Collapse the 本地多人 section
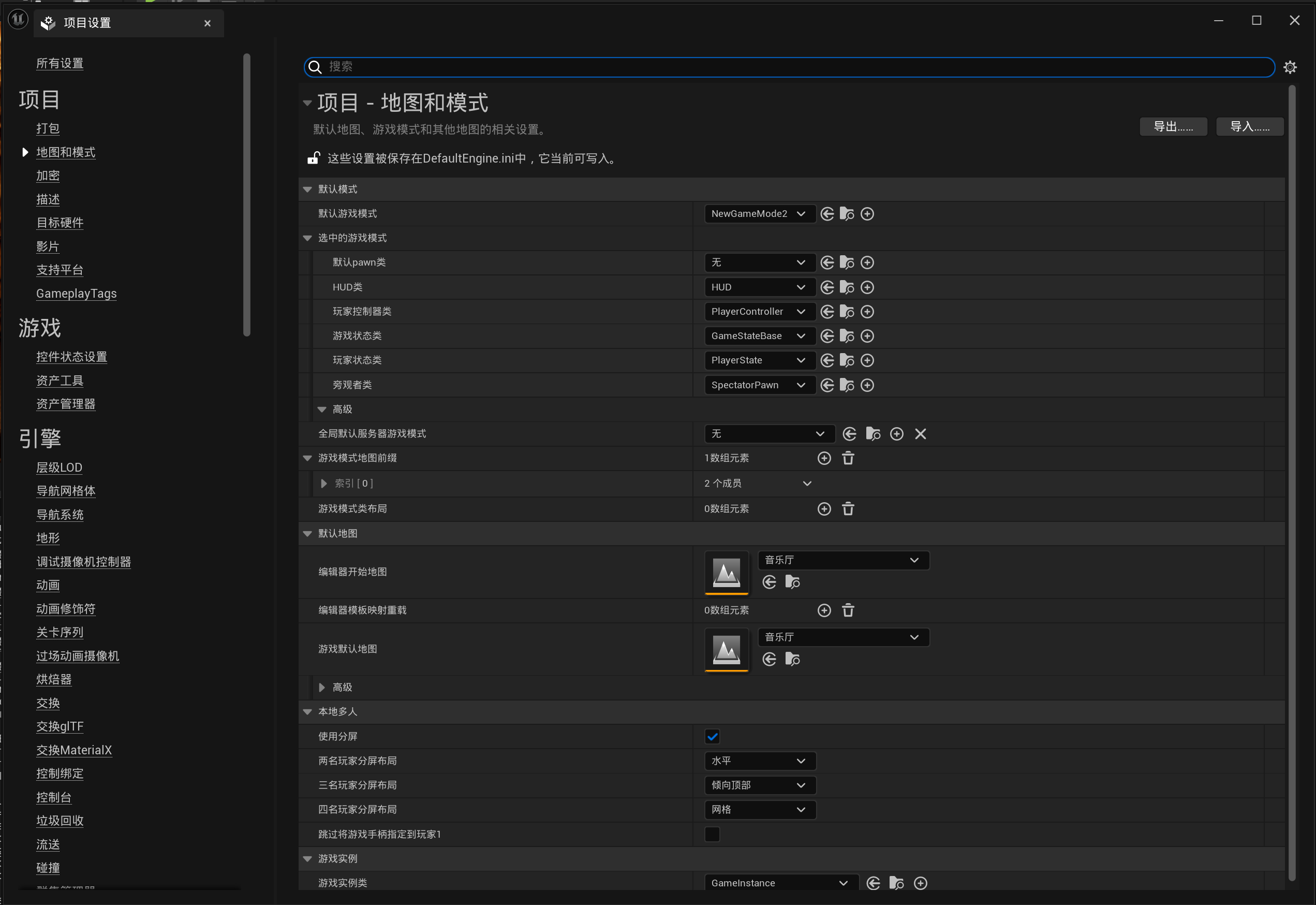The width and height of the screenshot is (1316, 905). point(308,712)
